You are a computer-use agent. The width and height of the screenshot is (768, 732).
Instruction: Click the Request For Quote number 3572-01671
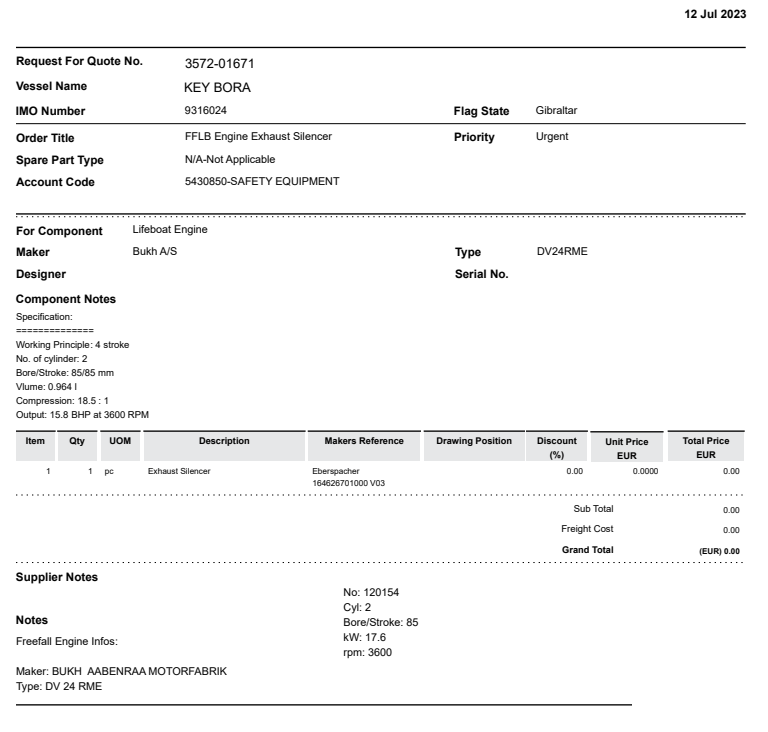(x=223, y=64)
